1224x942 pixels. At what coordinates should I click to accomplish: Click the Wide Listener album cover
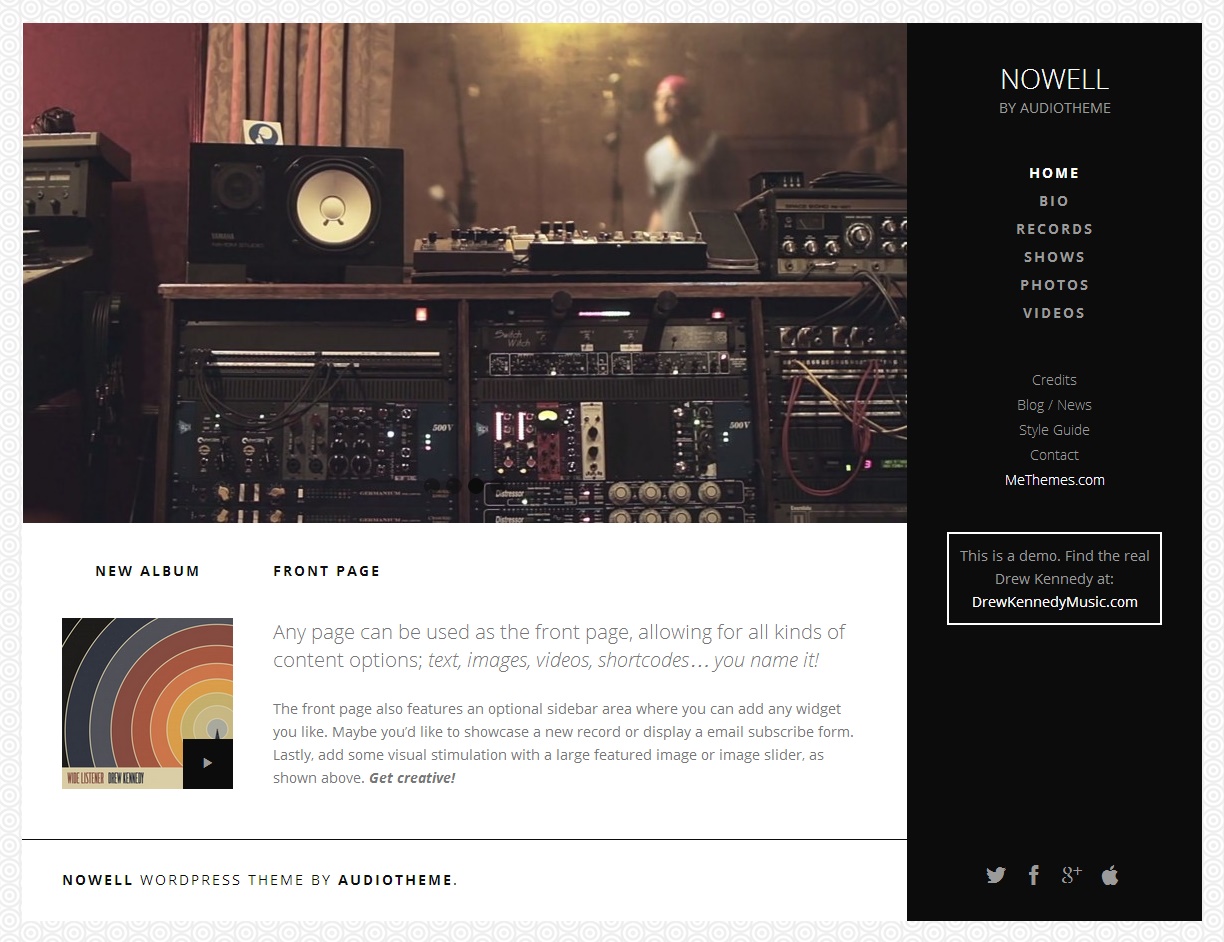(x=147, y=703)
